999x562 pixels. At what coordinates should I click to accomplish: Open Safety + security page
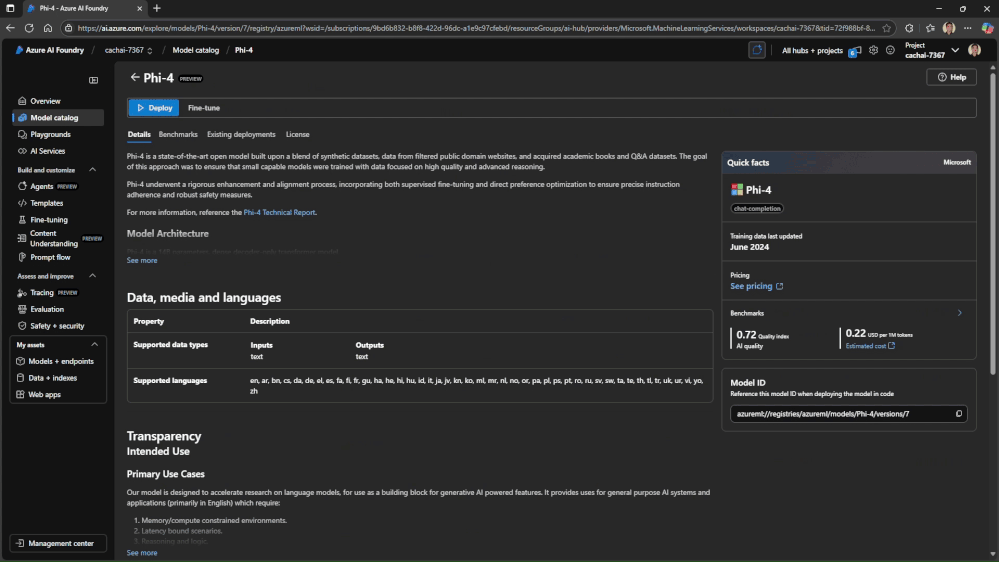(x=58, y=326)
